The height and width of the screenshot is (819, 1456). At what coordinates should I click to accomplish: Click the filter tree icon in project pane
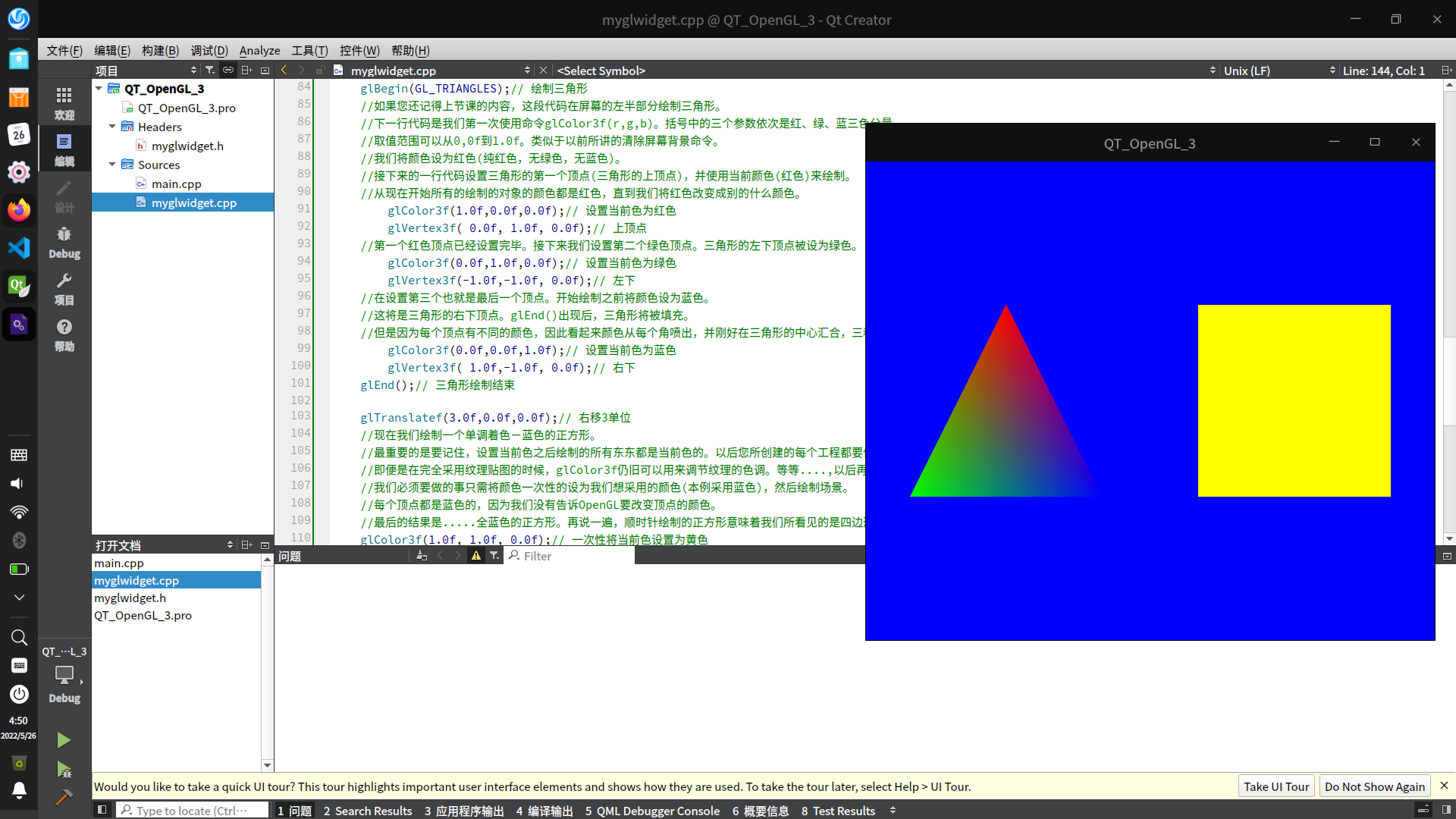point(210,71)
